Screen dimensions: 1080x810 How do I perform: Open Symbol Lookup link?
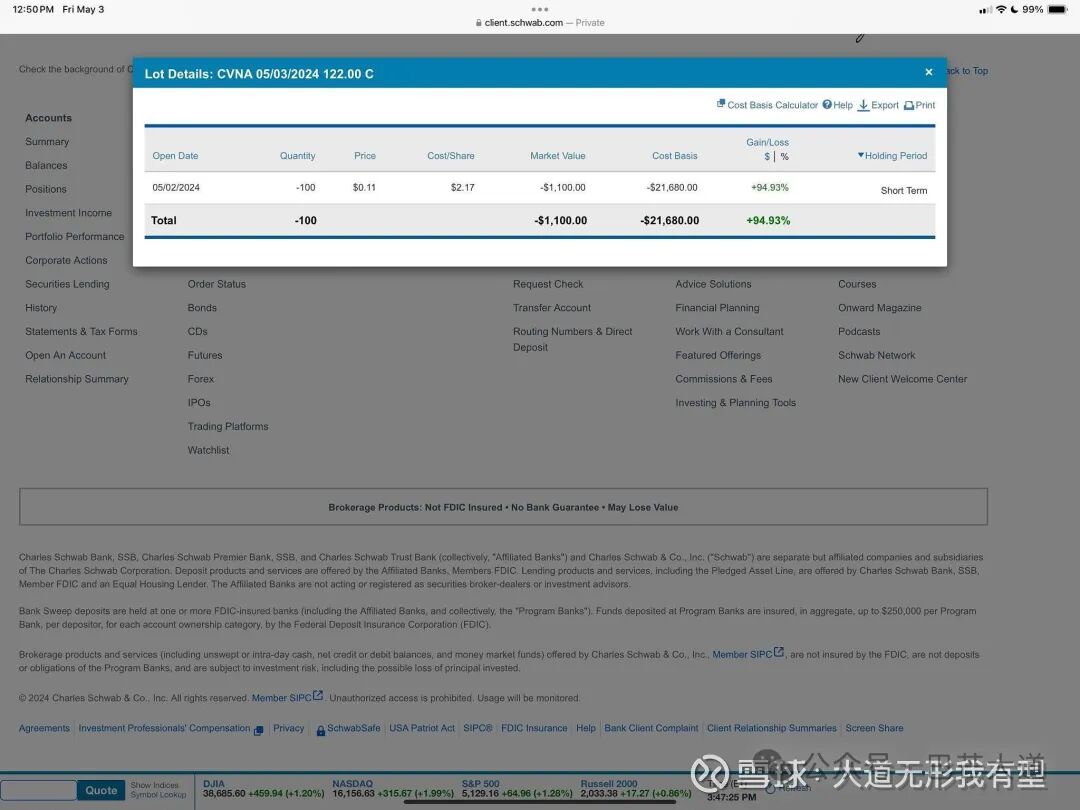coord(158,795)
